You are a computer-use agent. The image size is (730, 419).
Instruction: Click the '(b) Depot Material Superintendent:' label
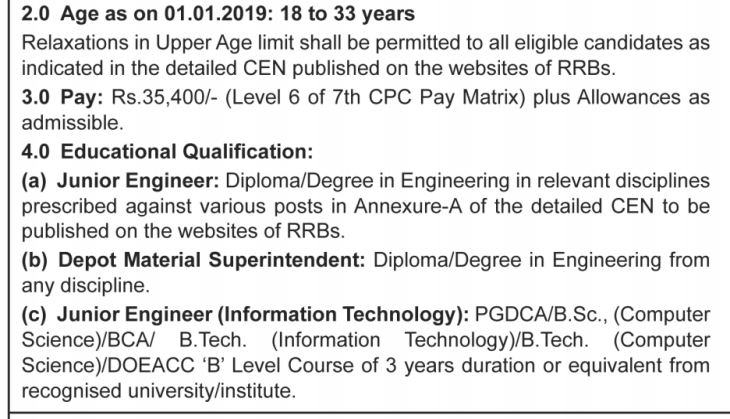[x=193, y=260]
